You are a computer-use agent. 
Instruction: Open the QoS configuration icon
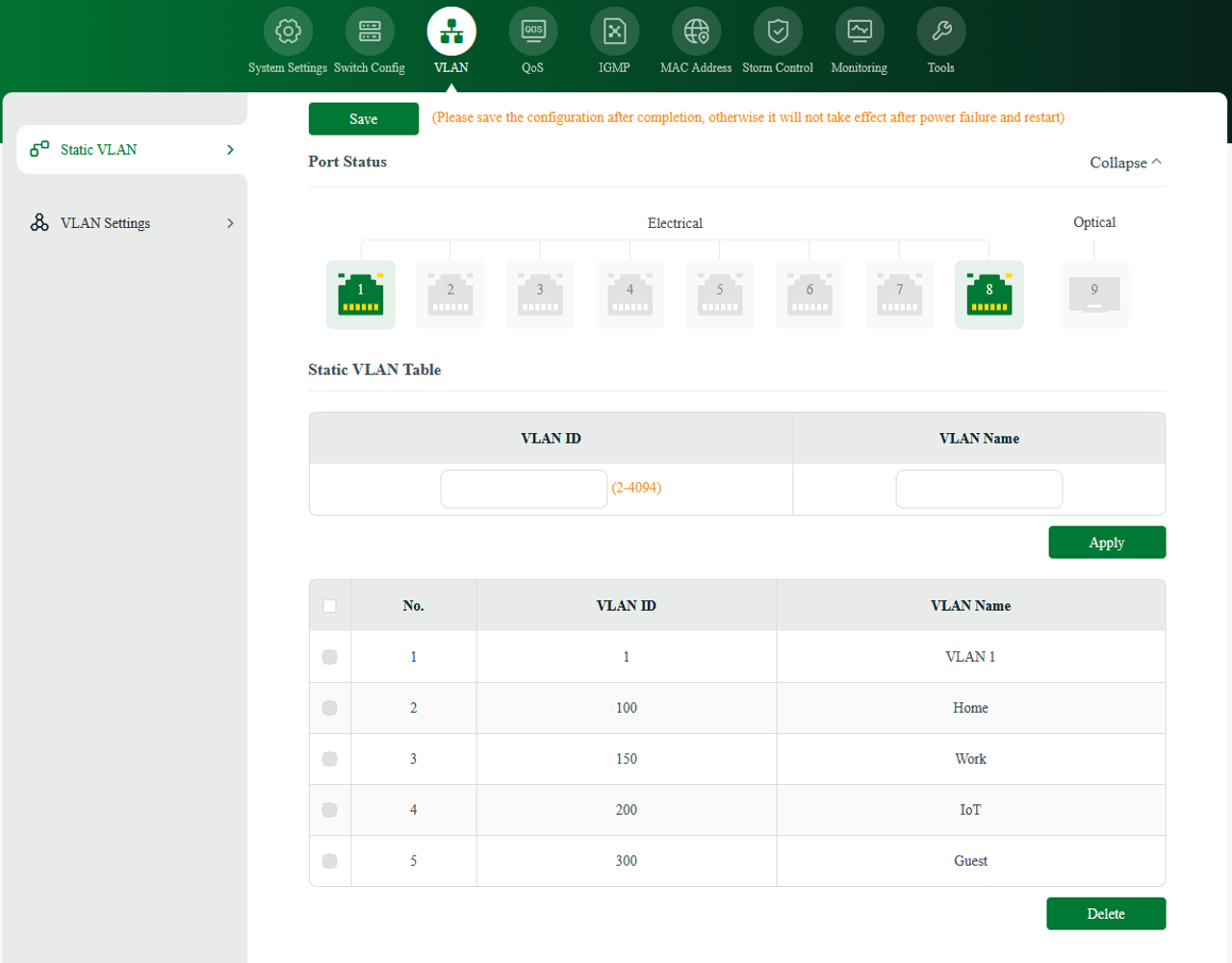coord(532,30)
